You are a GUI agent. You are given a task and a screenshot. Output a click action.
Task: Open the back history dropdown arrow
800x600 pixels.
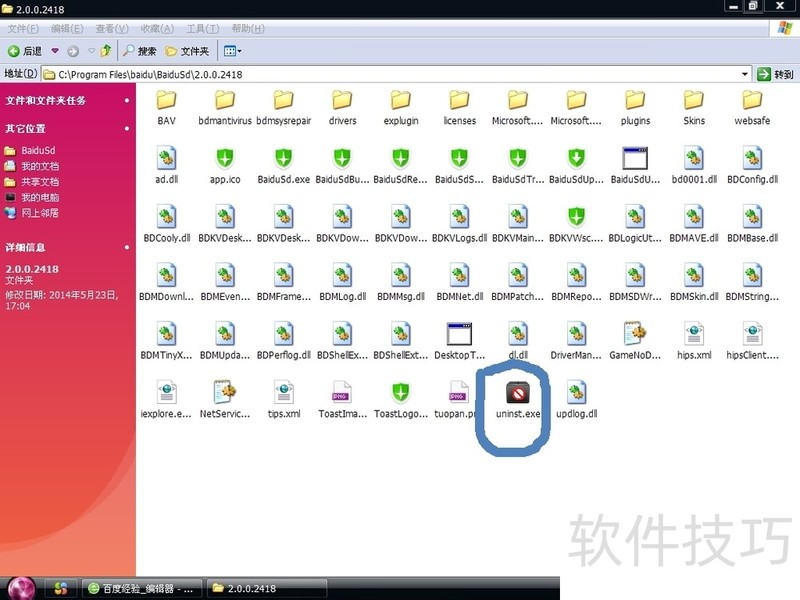(55, 51)
